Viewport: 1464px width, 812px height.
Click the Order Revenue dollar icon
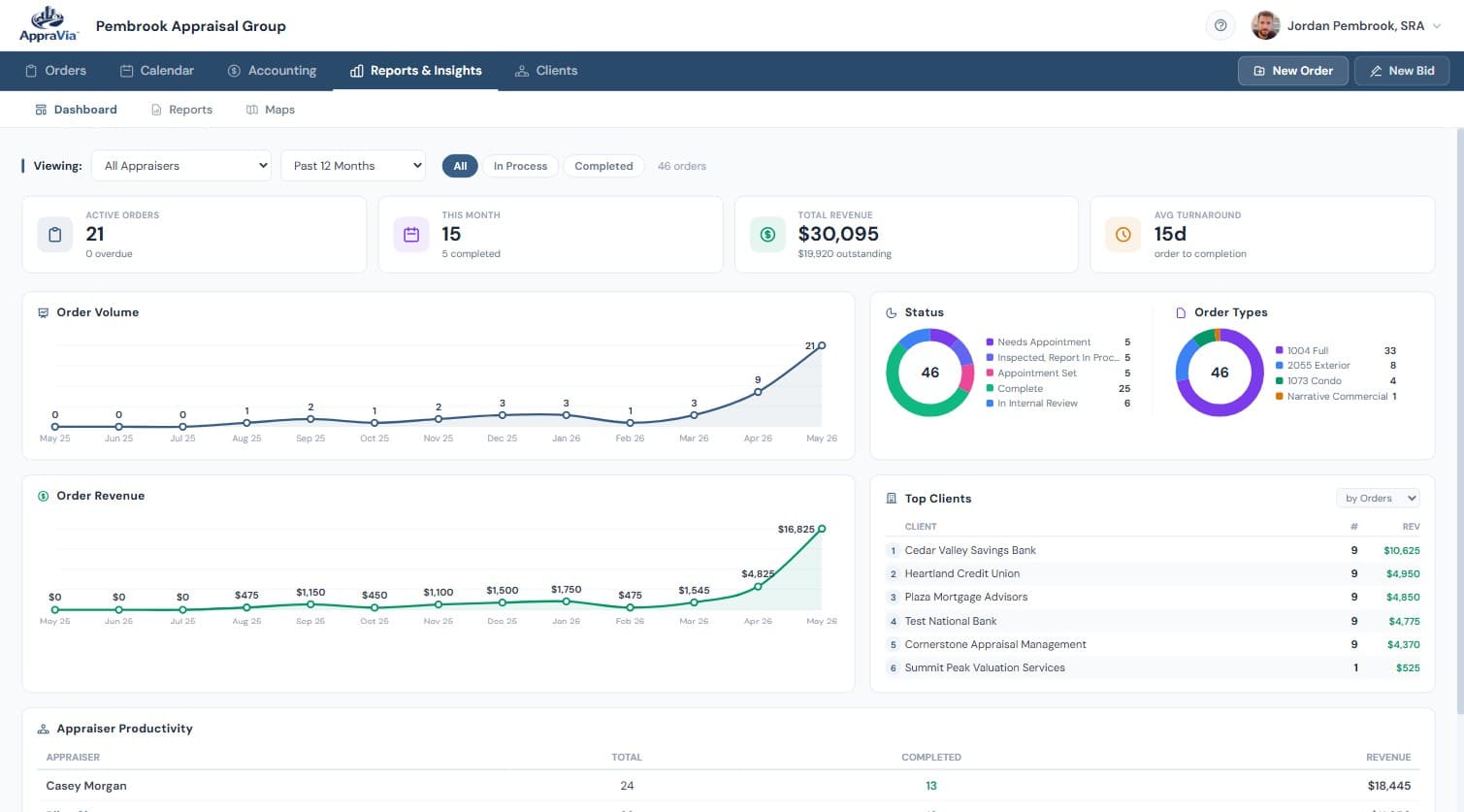pyautogui.click(x=43, y=496)
